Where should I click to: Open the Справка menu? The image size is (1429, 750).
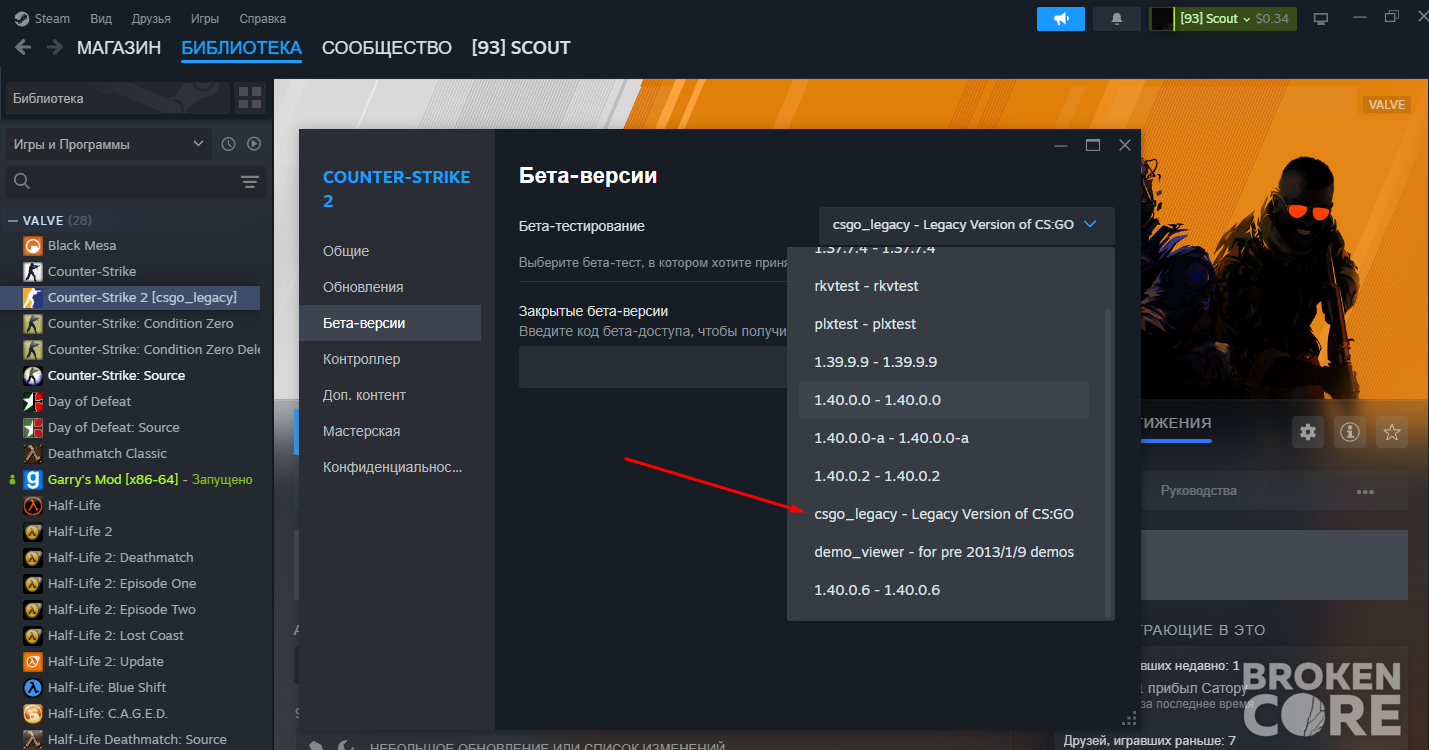pyautogui.click(x=263, y=19)
